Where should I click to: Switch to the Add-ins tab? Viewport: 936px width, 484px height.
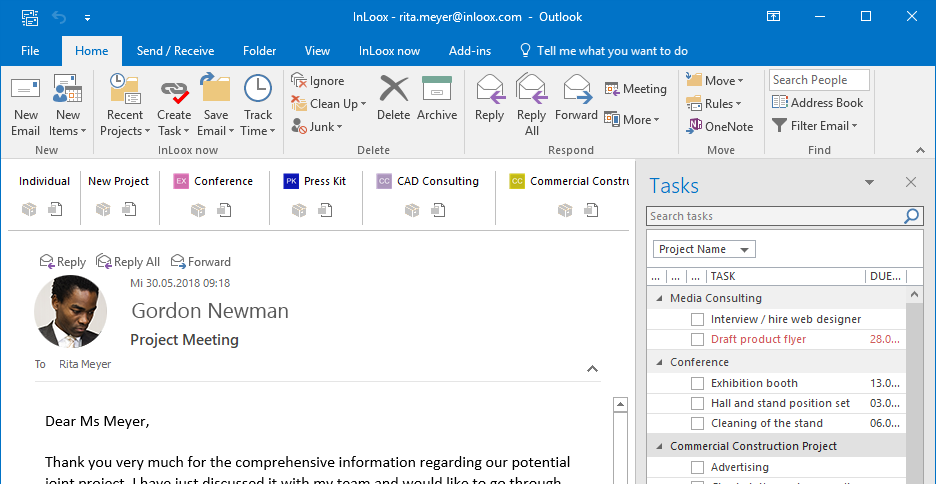tap(470, 51)
